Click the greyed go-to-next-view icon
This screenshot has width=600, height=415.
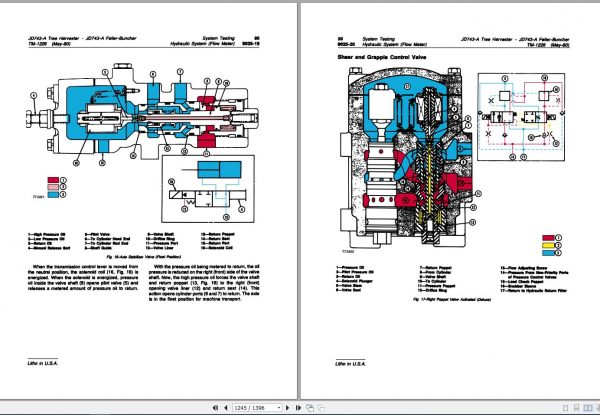click(x=321, y=408)
